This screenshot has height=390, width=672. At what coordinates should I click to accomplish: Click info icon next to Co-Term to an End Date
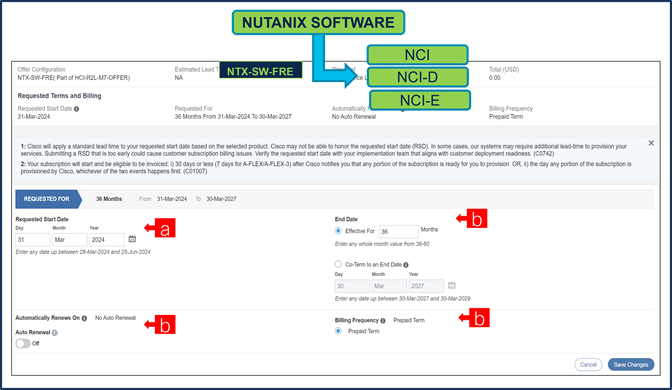(x=406, y=265)
